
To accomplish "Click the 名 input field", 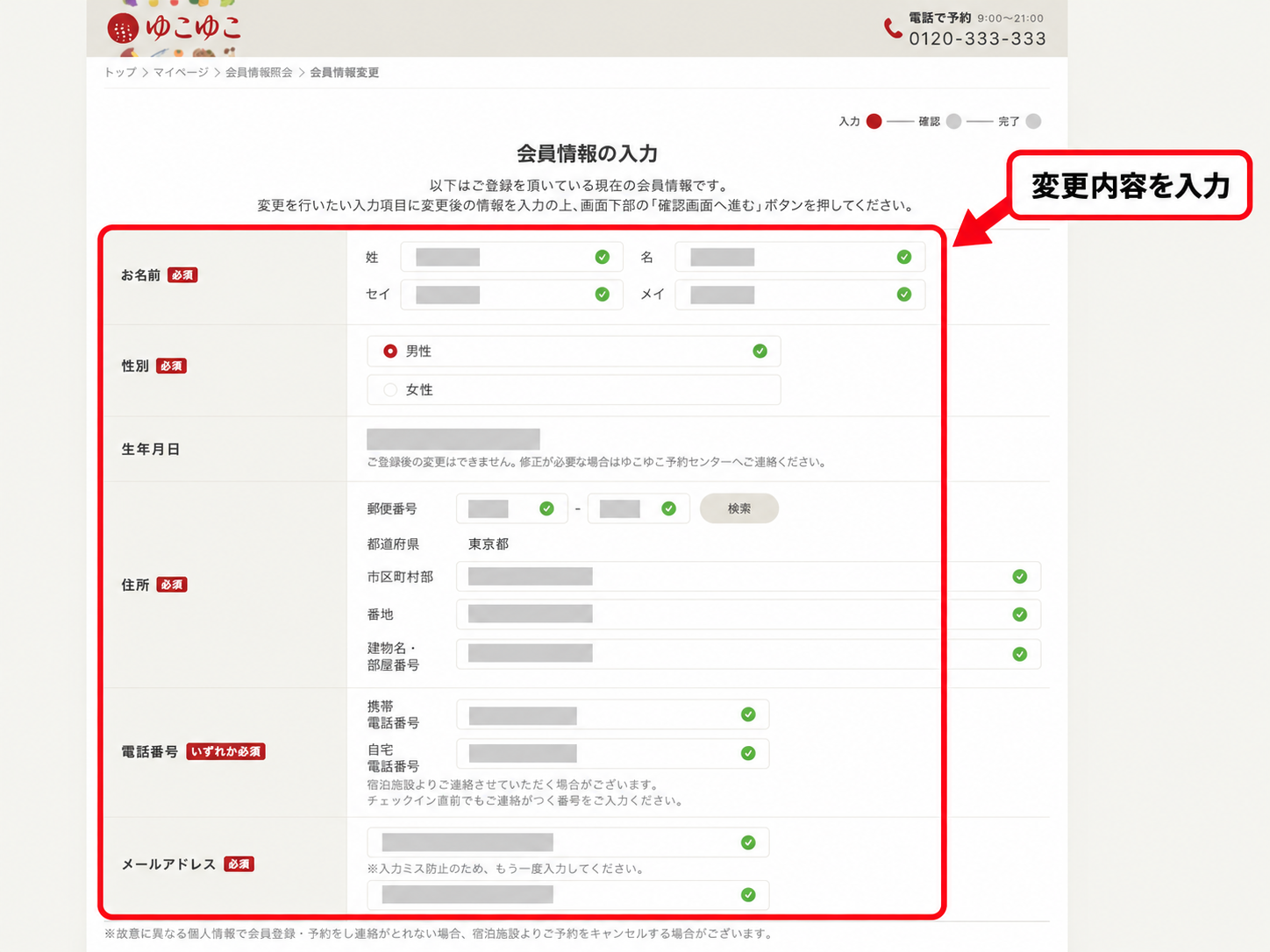I will coord(800,257).
